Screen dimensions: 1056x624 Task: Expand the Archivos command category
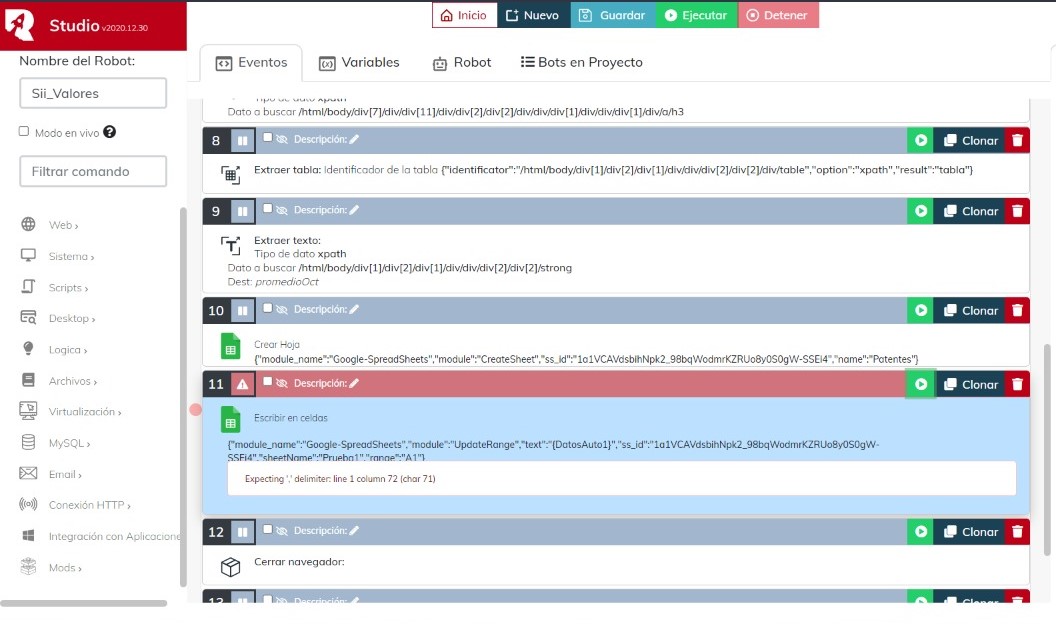pos(72,381)
